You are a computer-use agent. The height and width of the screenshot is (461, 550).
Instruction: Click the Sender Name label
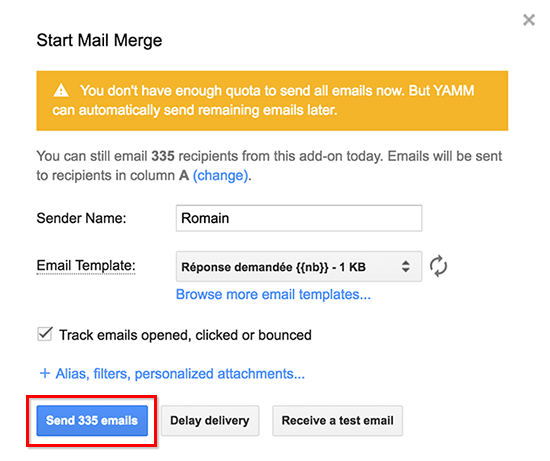81,218
